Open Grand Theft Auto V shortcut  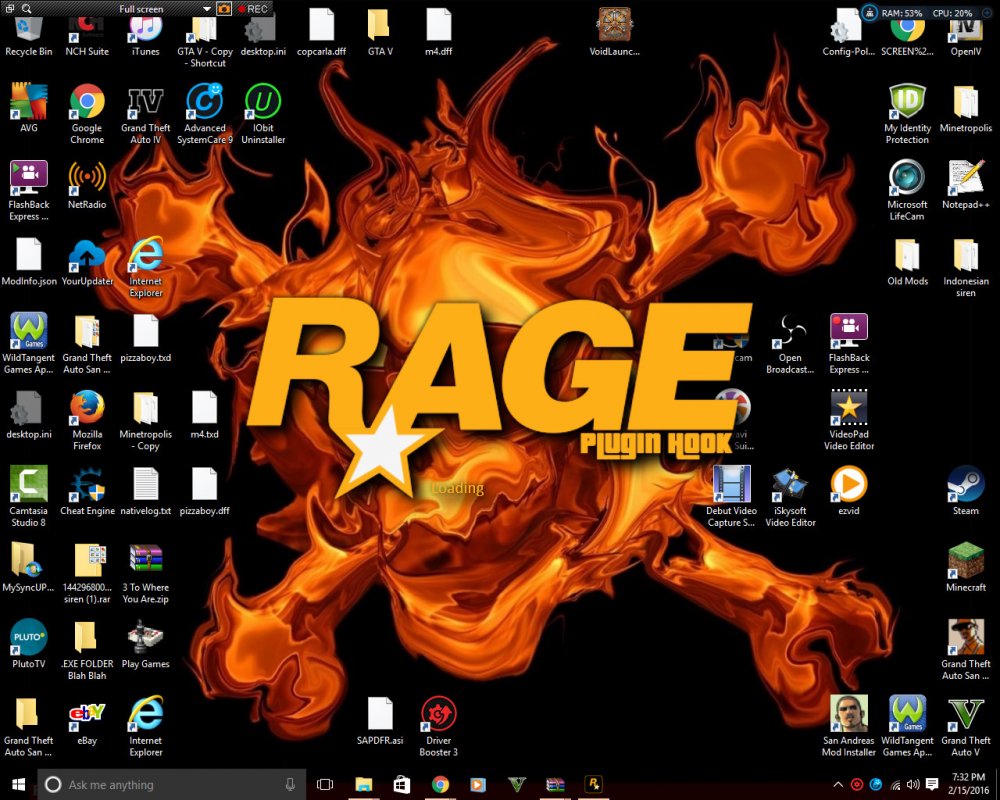coord(966,726)
